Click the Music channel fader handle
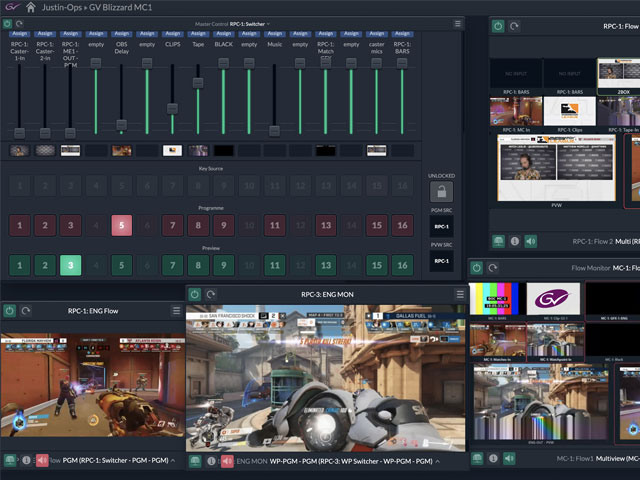 (274, 131)
